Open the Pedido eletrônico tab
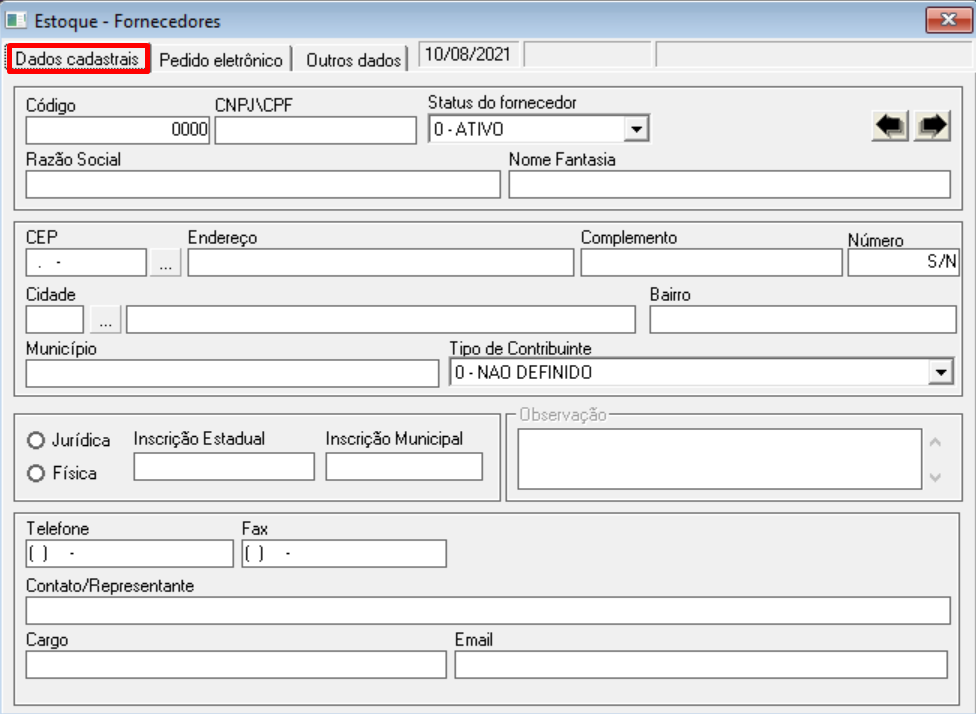 [x=221, y=60]
